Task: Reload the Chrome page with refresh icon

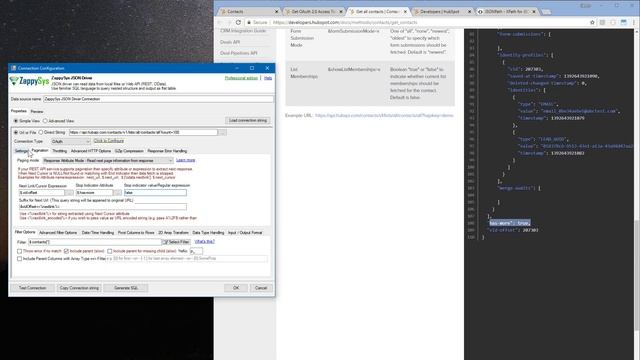Action: (x=238, y=22)
